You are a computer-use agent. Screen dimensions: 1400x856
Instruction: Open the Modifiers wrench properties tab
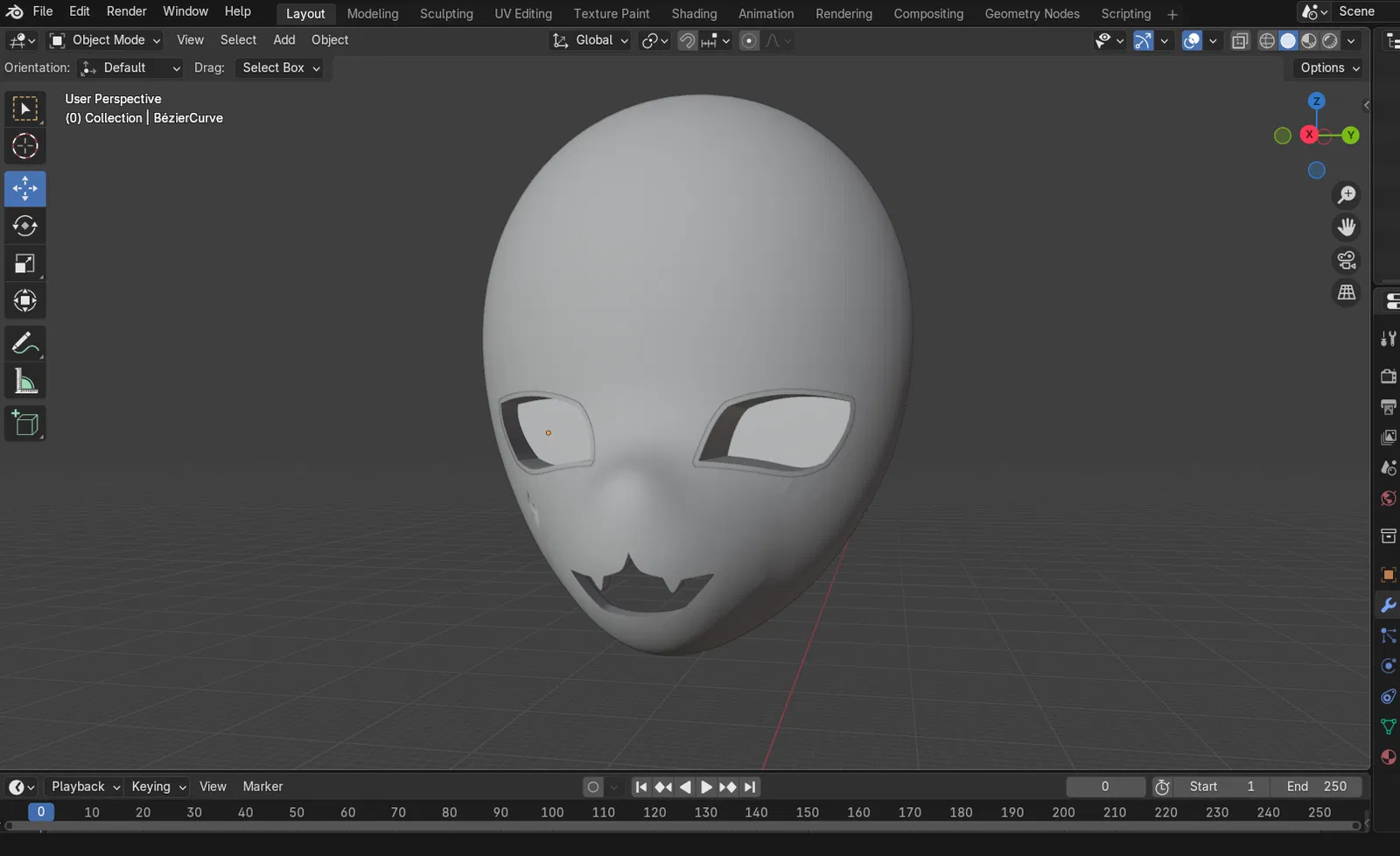coord(1388,606)
